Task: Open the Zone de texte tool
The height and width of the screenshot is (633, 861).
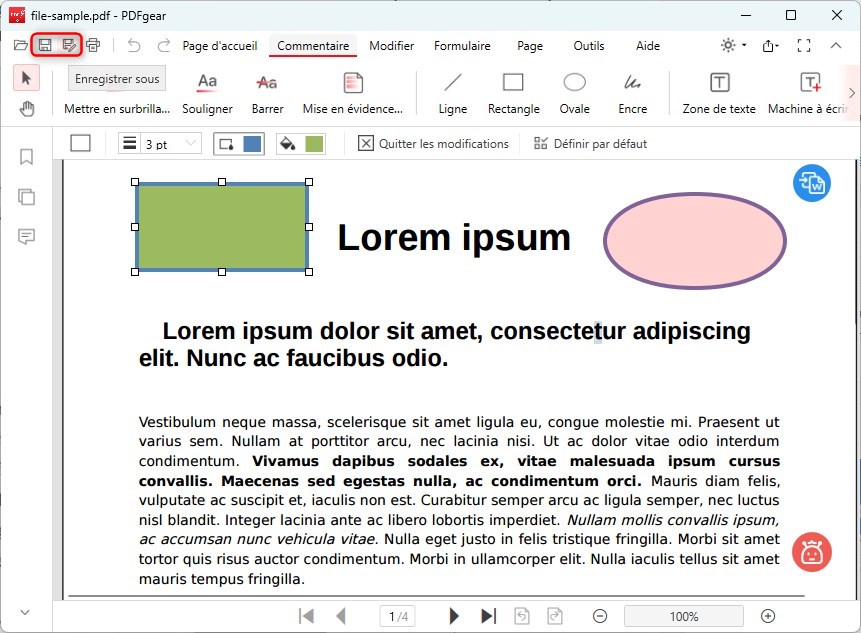Action: coord(717,93)
